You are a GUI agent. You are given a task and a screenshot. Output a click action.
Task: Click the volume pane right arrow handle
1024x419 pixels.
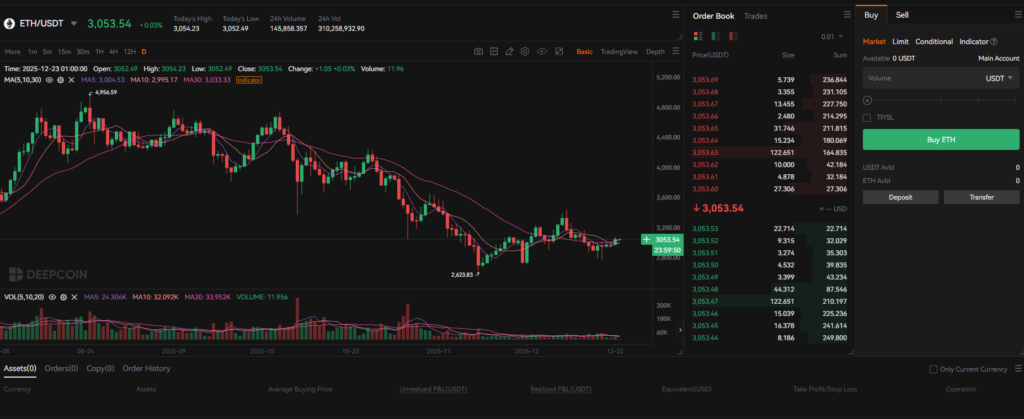coord(680,330)
